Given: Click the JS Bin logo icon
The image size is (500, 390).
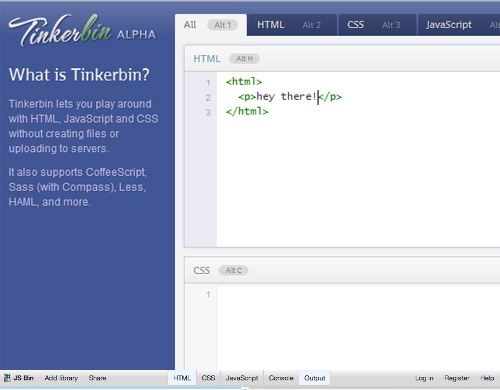Looking at the screenshot, I should point(7,378).
